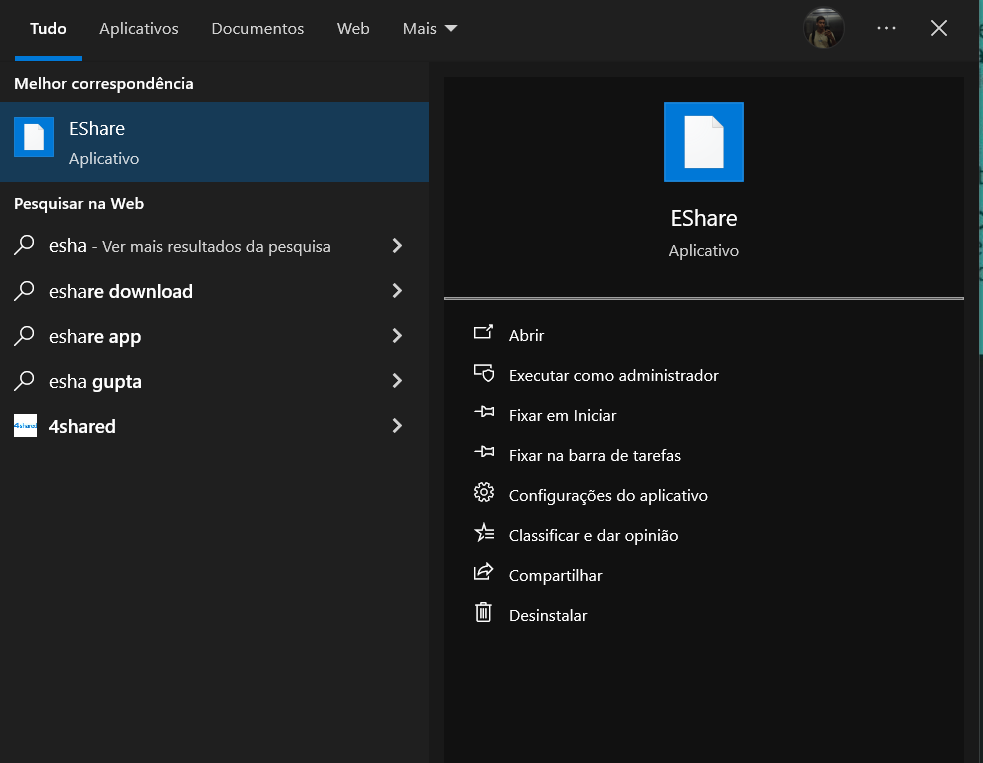The image size is (983, 763).
Task: Click the EShare title in preview pane
Action: (x=703, y=218)
